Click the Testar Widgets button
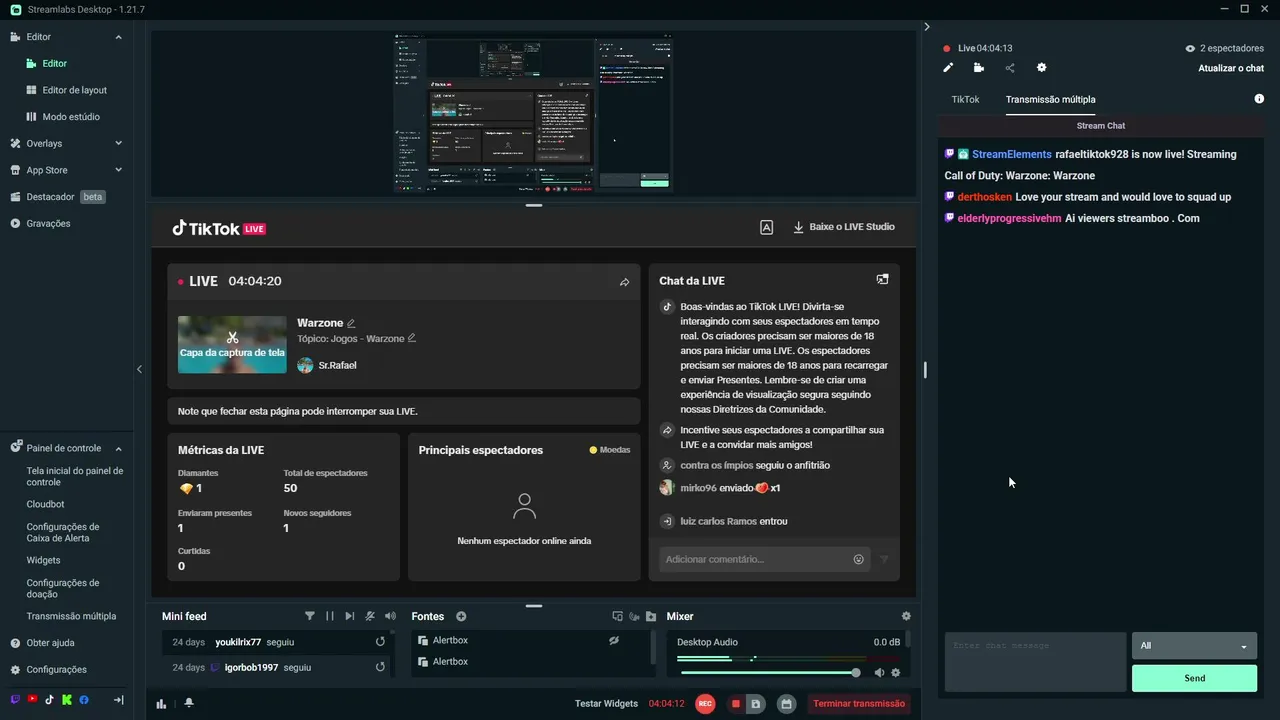This screenshot has width=1280, height=720. tap(606, 704)
